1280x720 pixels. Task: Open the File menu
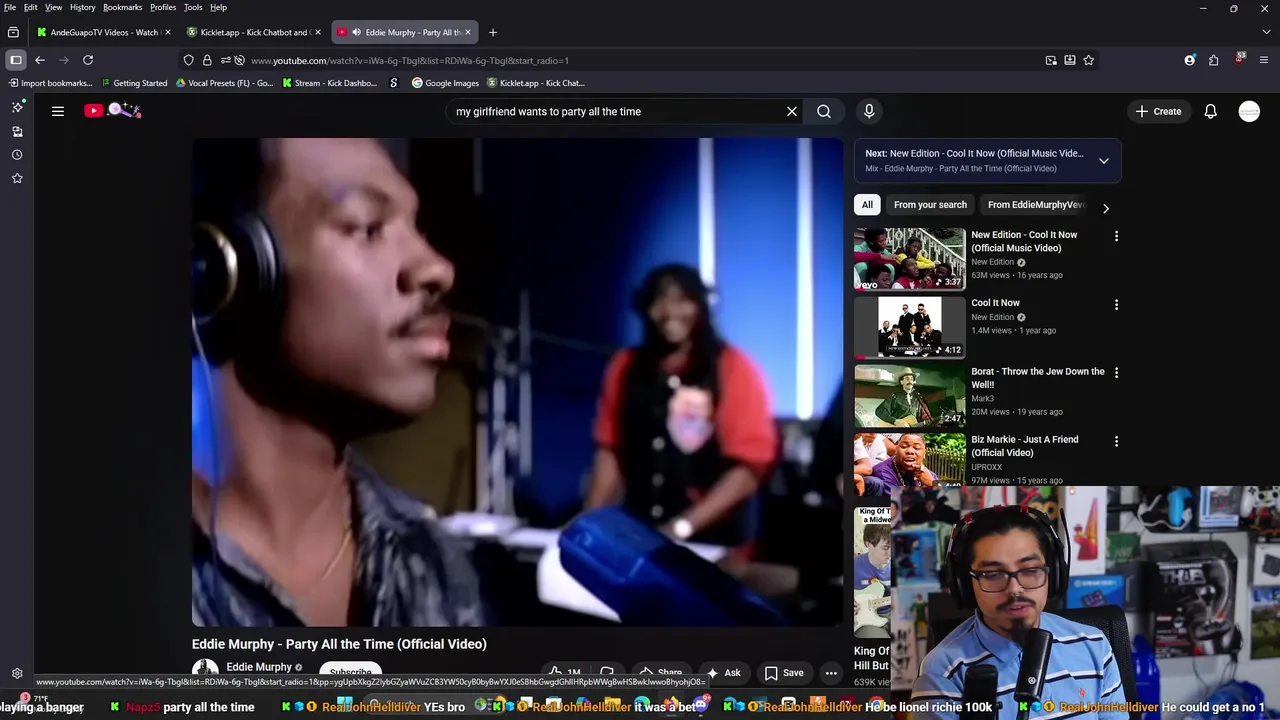[x=10, y=7]
